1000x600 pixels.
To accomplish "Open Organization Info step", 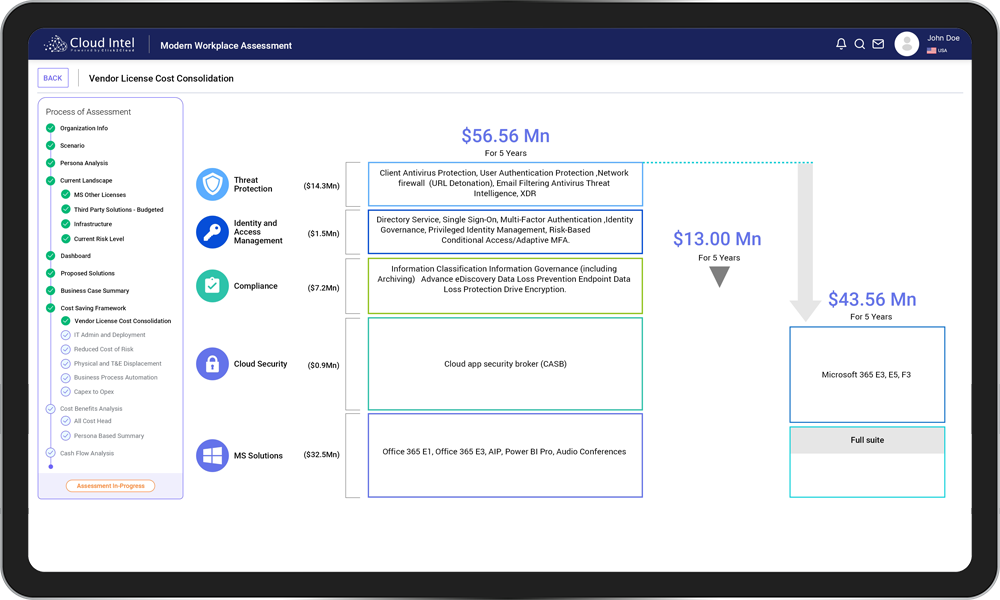I will [84, 128].
